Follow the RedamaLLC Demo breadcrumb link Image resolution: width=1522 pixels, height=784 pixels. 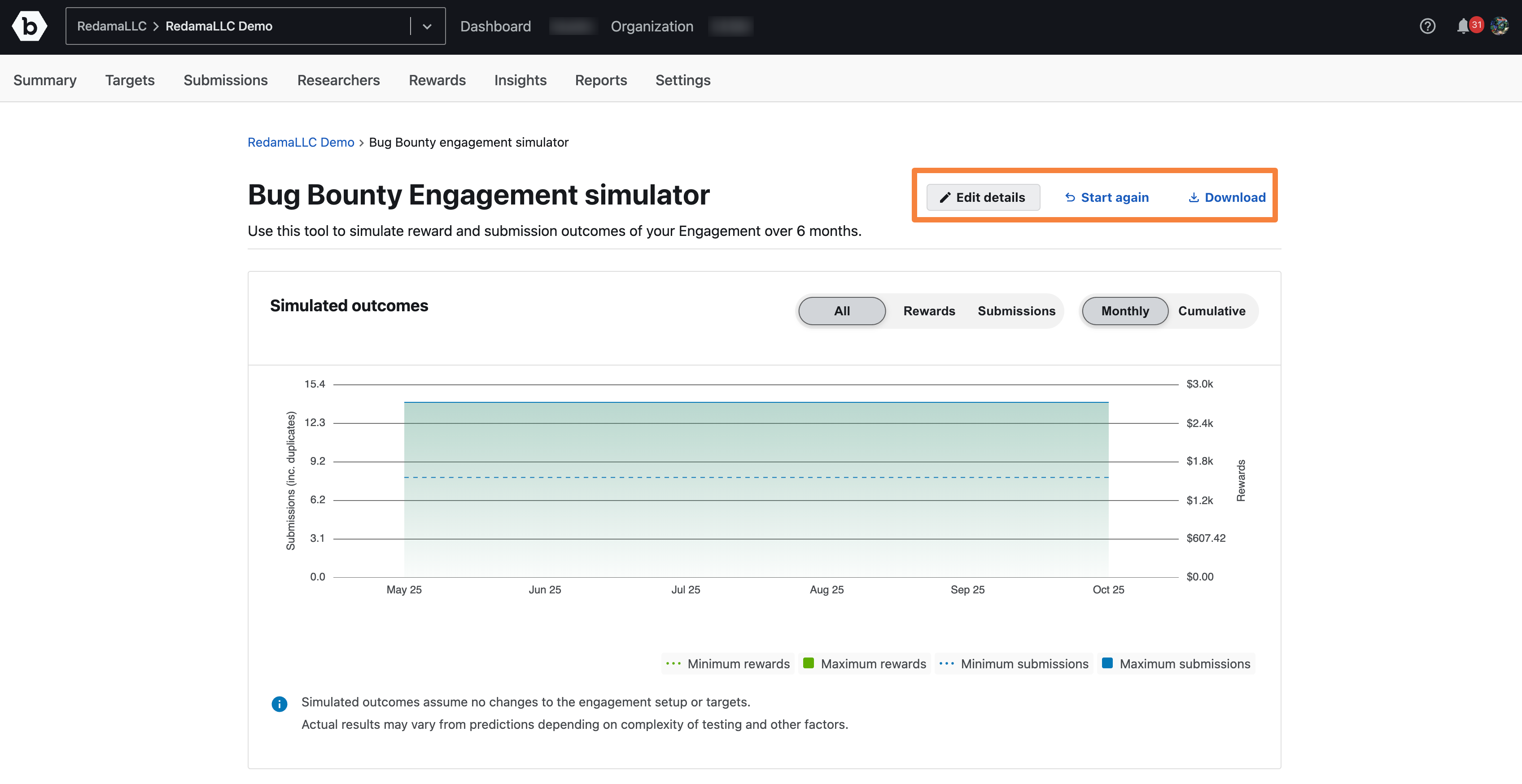point(301,142)
